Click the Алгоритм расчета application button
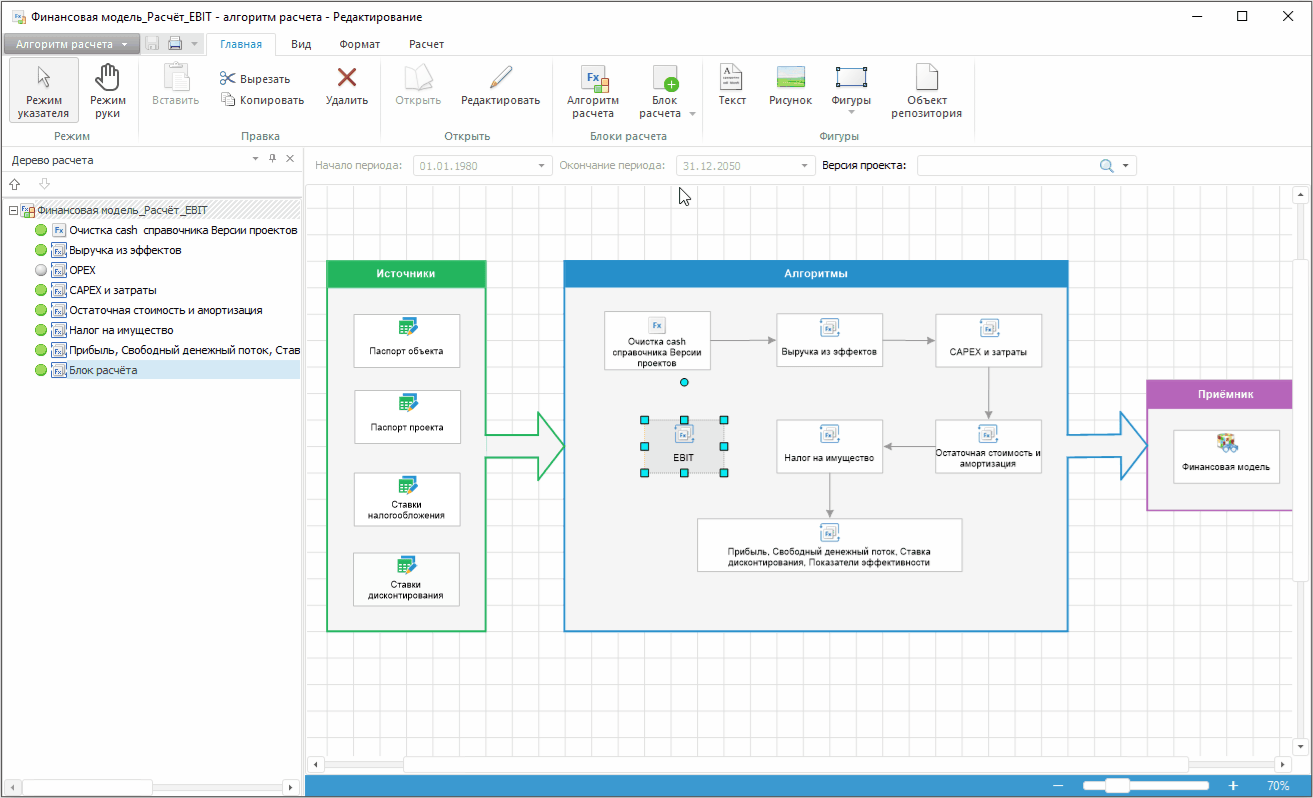This screenshot has width=1313, height=798. (71, 44)
